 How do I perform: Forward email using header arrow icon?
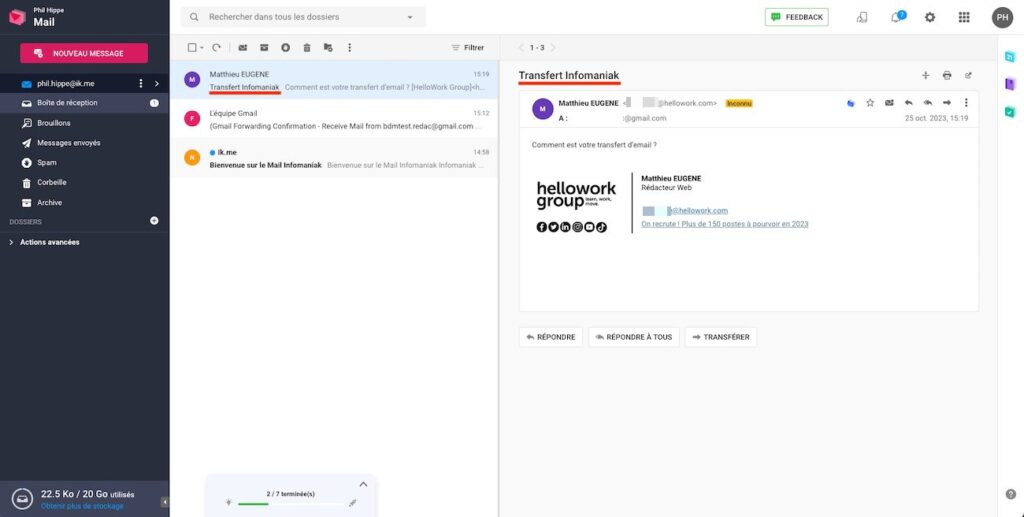[x=947, y=102]
